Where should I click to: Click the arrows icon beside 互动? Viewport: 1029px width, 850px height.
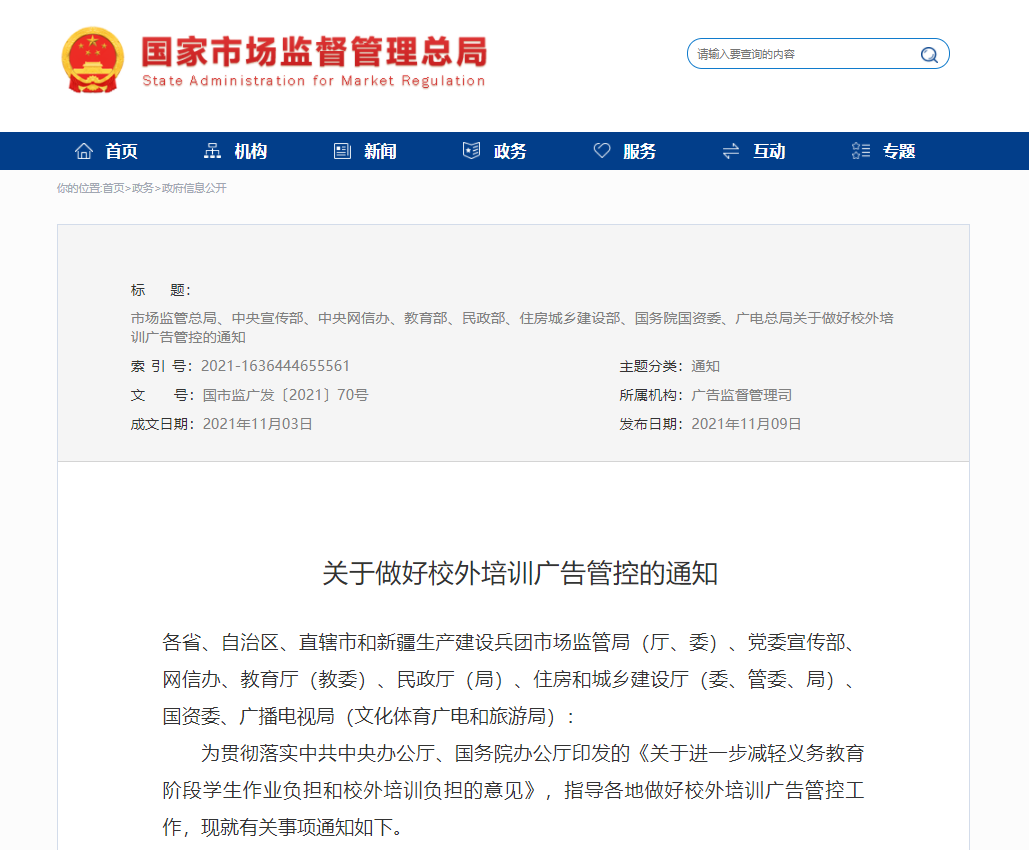click(x=731, y=150)
